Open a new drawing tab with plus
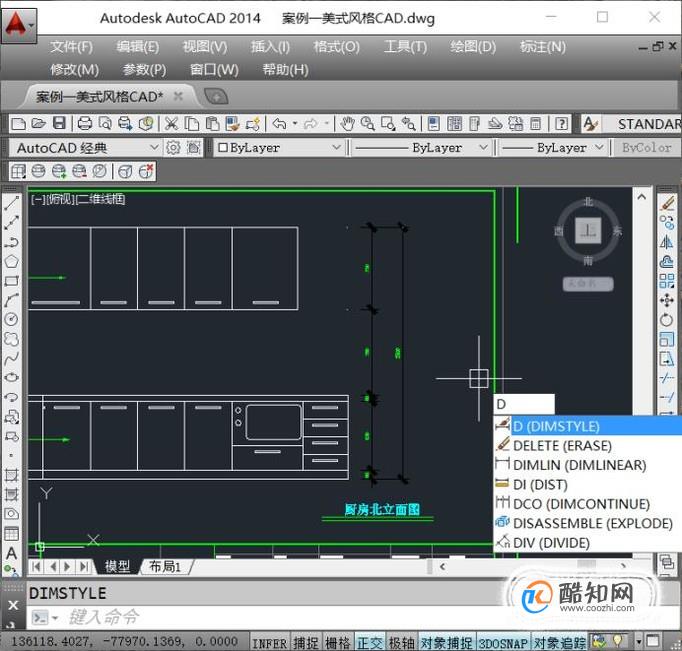Viewport: 682px width, 651px height. coord(216,96)
